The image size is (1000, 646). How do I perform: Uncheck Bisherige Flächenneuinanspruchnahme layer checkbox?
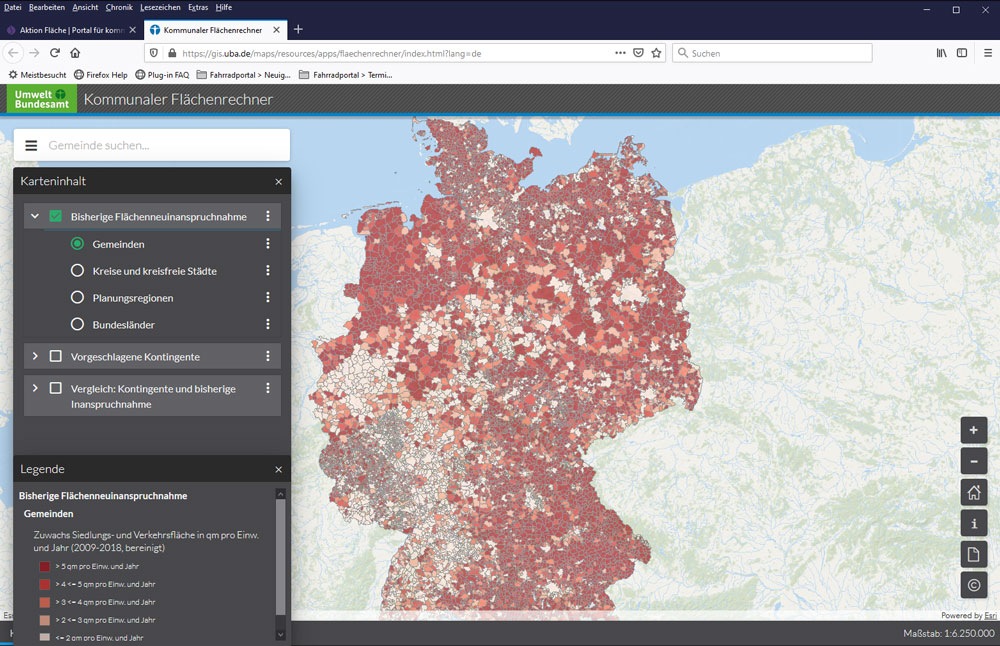56,216
